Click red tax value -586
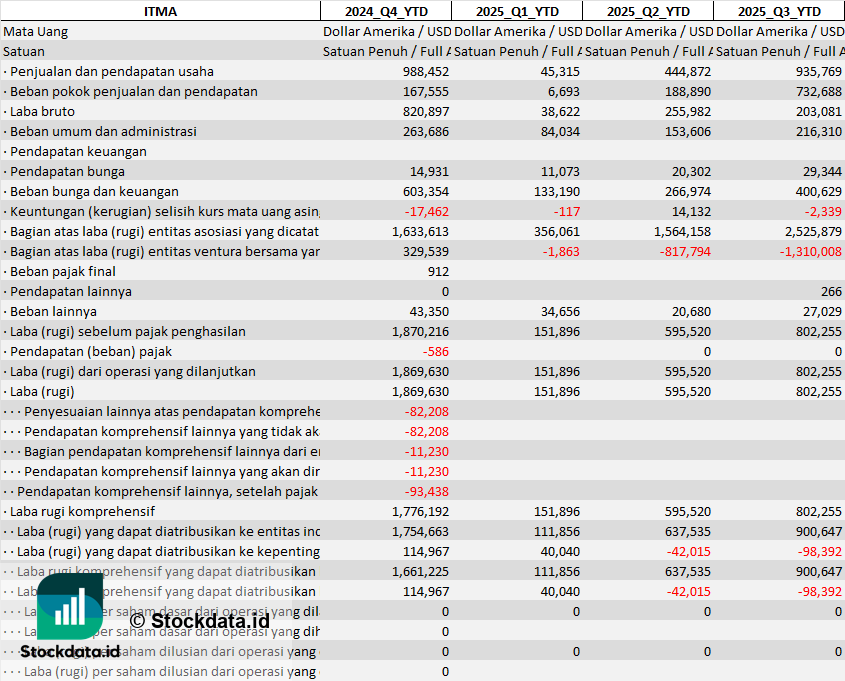Image resolution: width=845 pixels, height=681 pixels. click(435, 351)
